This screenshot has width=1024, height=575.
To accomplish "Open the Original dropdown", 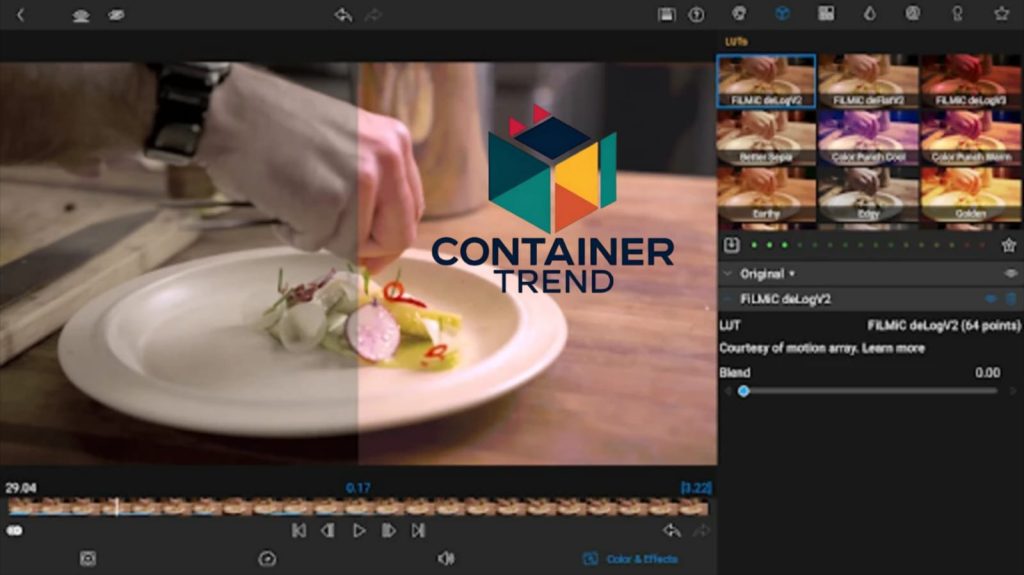I will (x=767, y=274).
